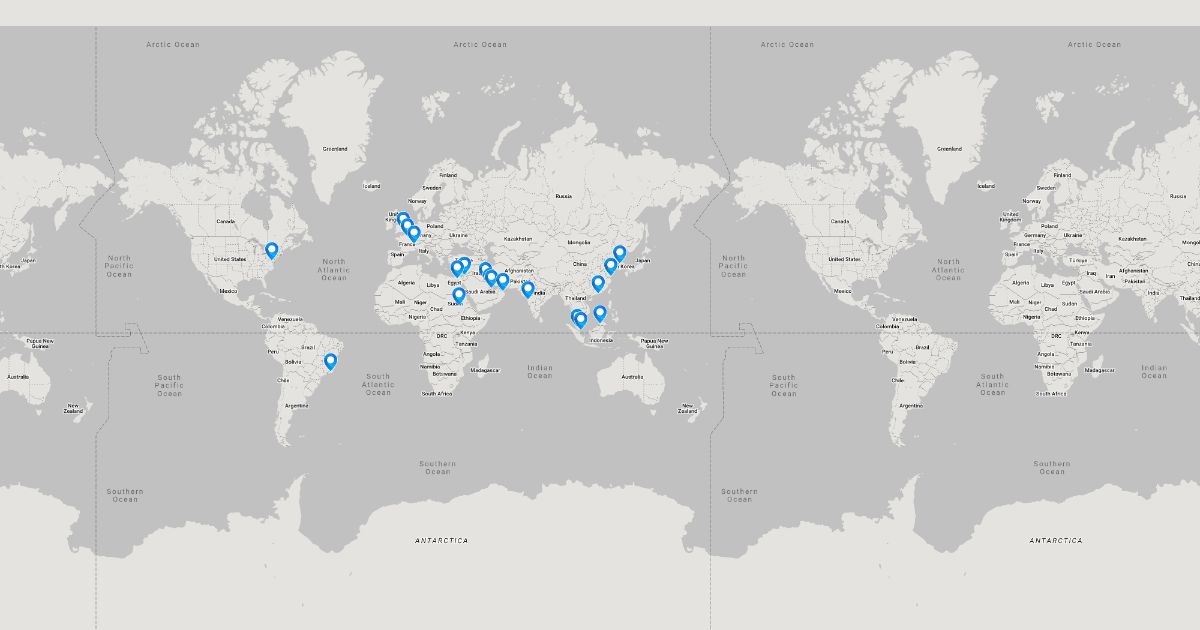Click the Kazakhstan label near the map pins
The image size is (1200, 630).
click(x=518, y=239)
